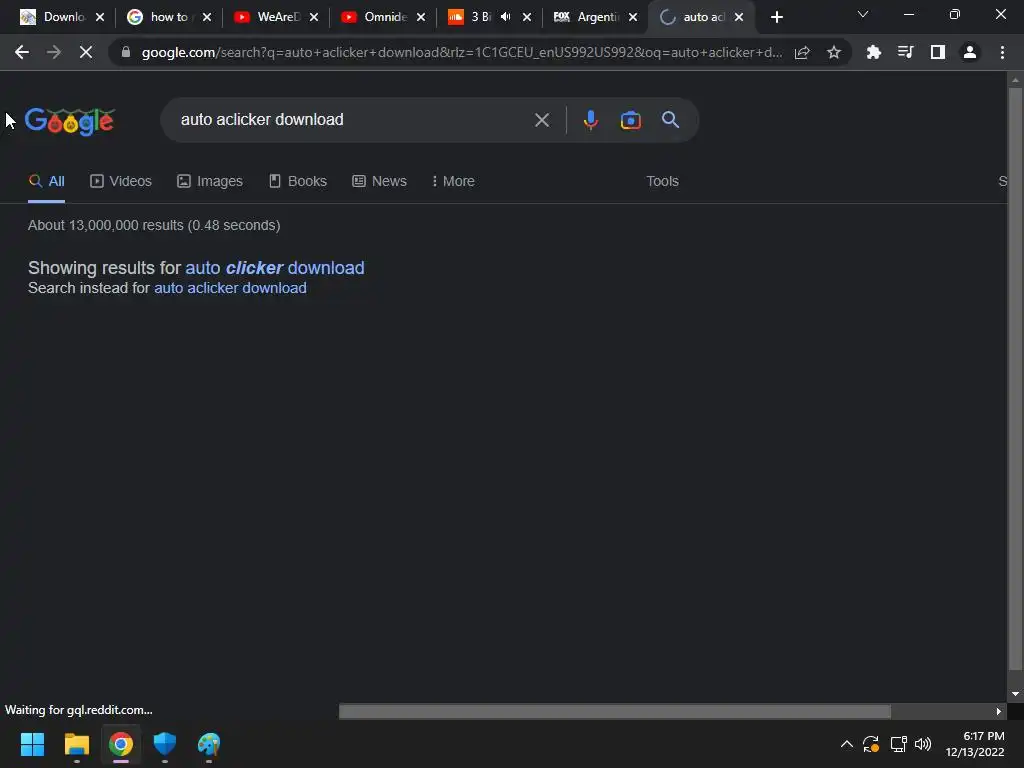
Task: Open a new tab with plus button
Action: (x=776, y=17)
